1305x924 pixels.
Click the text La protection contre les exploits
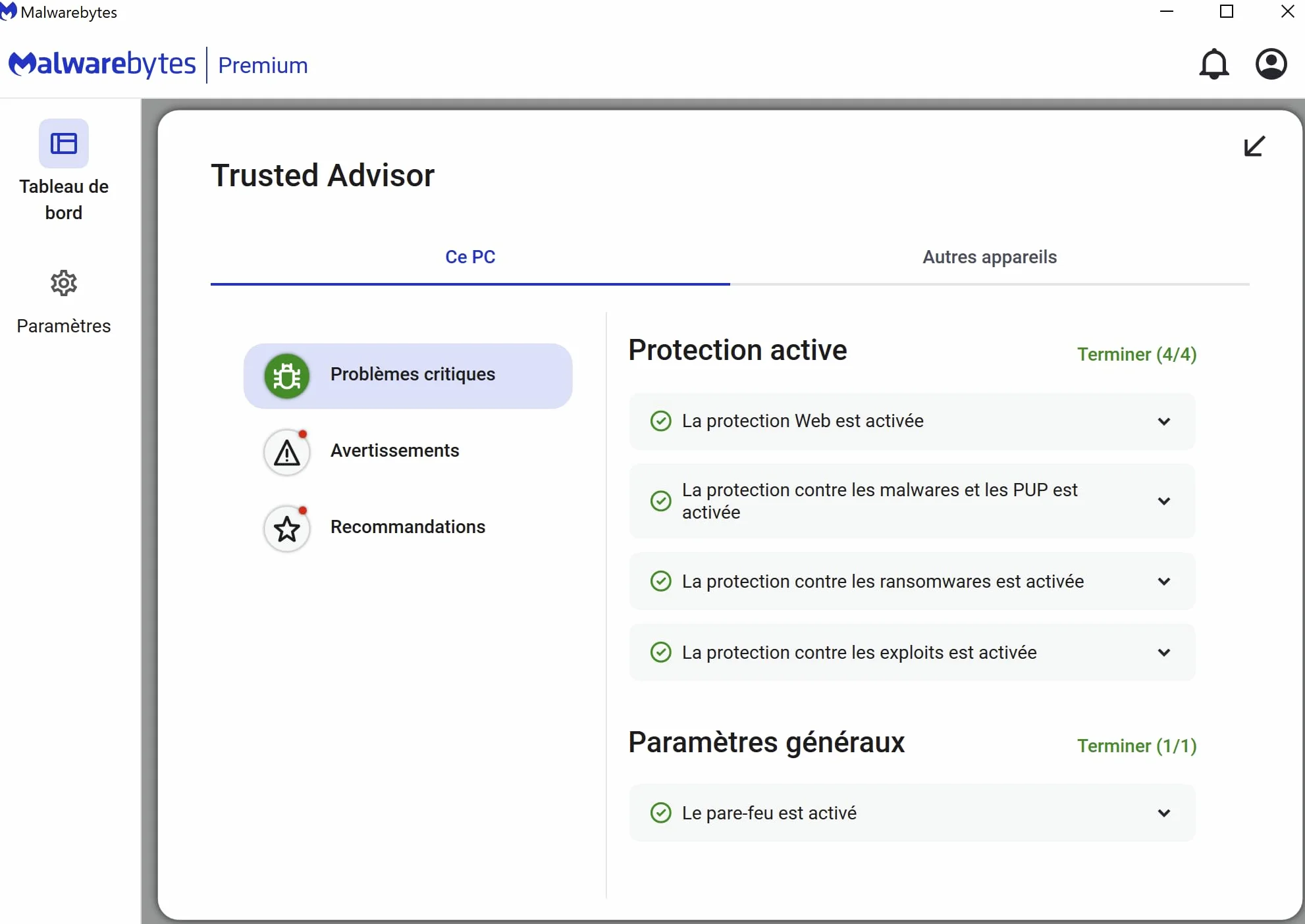(859, 653)
